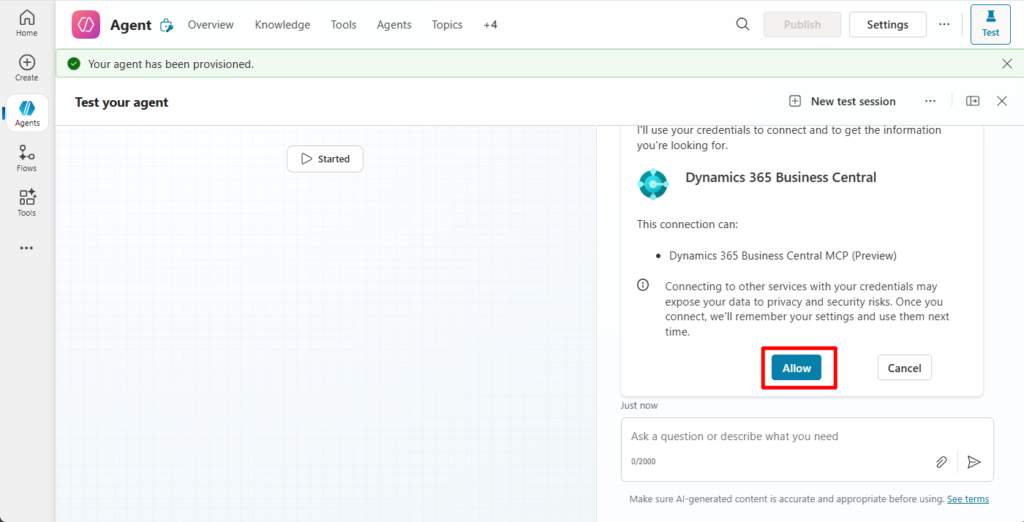Open test session more options ellipsis
The width and height of the screenshot is (1024, 522).
click(930, 101)
